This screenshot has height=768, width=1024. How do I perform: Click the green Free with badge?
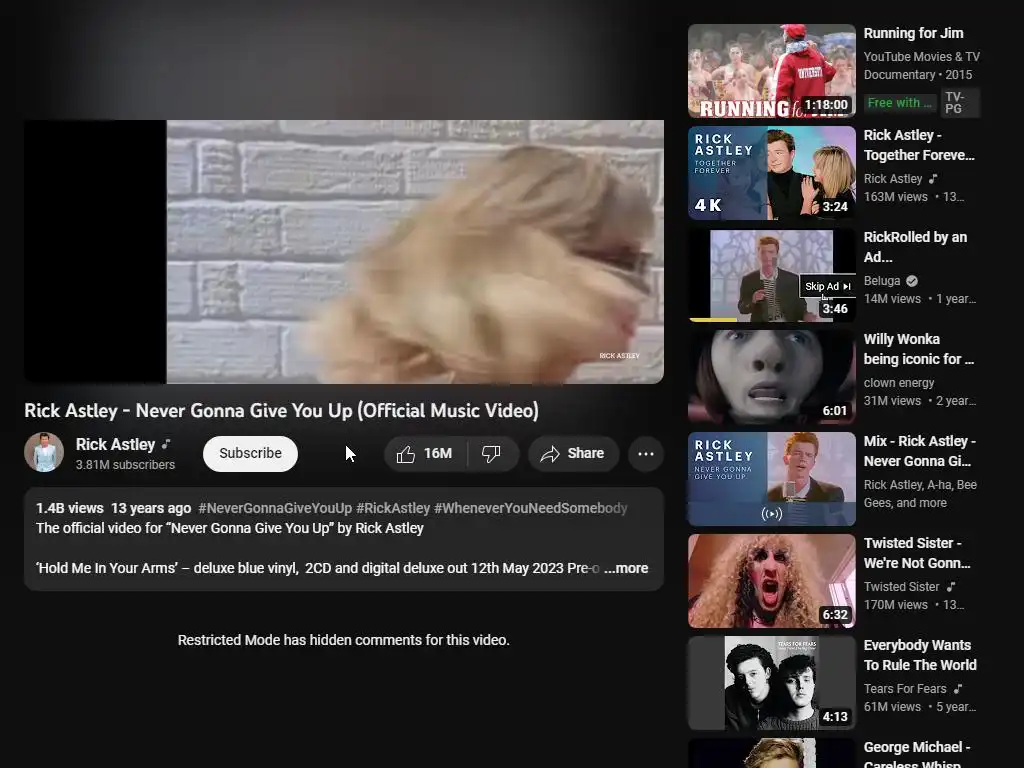tap(900, 103)
